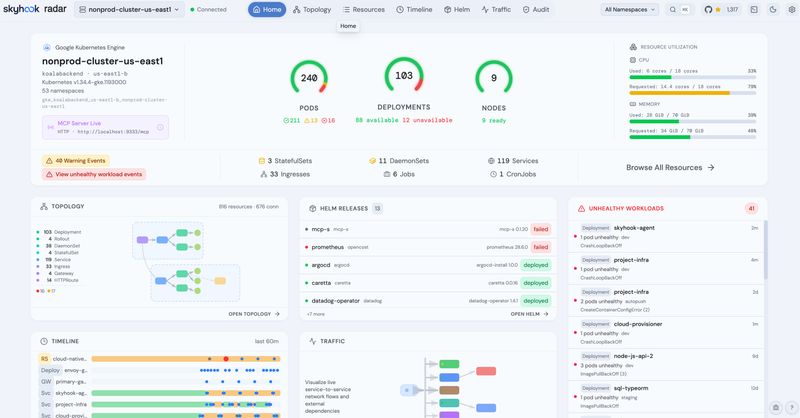Image resolution: width=800 pixels, height=418 pixels.
Task: Click CPU used progress bar
Action: pyautogui.click(x=692, y=77)
